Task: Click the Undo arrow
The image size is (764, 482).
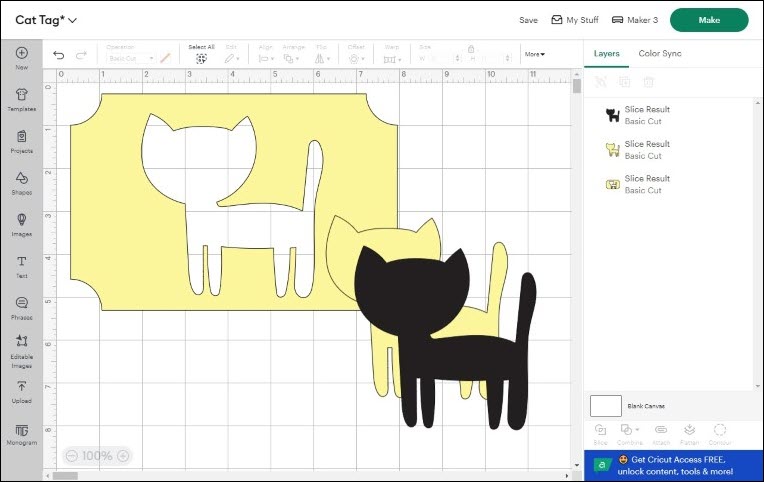Action: [59, 55]
